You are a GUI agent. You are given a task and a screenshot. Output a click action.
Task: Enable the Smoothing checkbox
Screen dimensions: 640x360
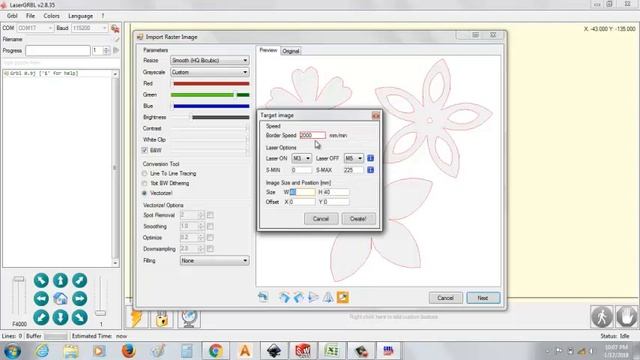click(210, 226)
